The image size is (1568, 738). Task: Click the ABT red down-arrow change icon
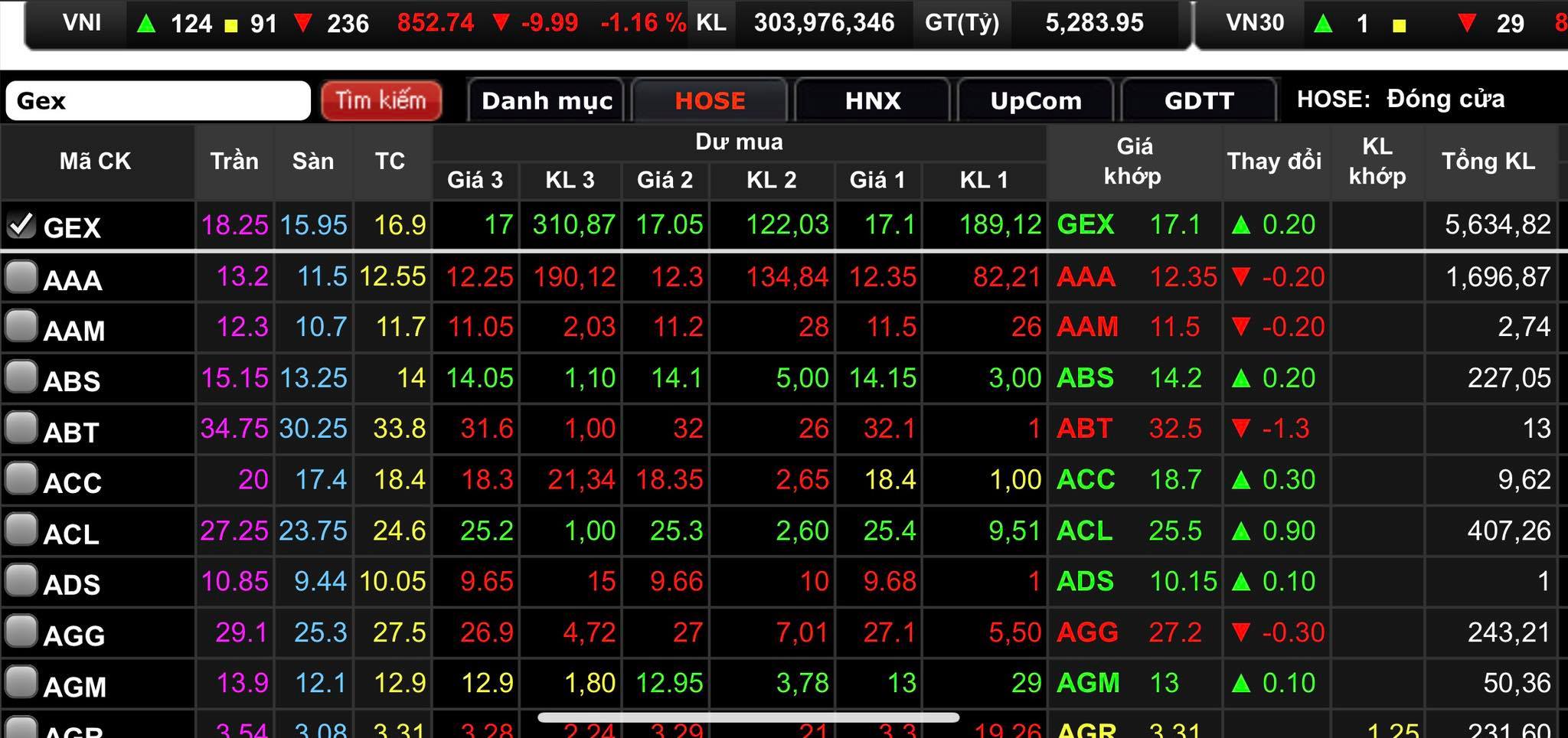tap(1242, 429)
